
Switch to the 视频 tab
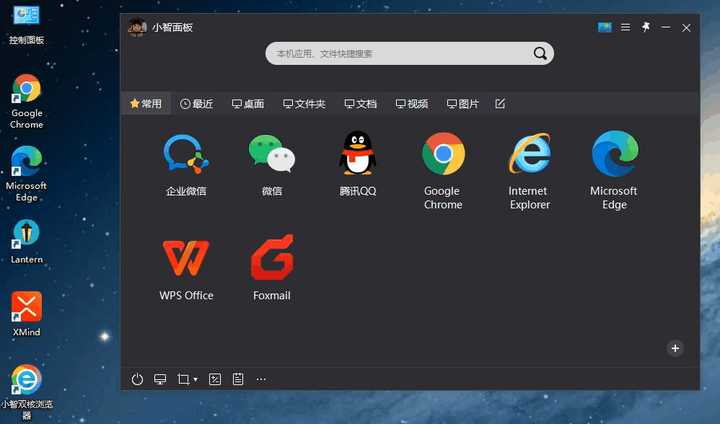point(411,104)
